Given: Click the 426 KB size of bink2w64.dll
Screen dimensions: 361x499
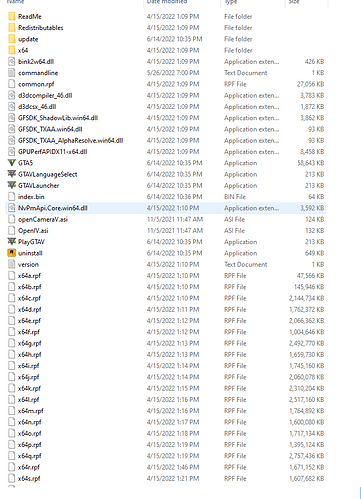Looking at the screenshot, I should tap(314, 62).
